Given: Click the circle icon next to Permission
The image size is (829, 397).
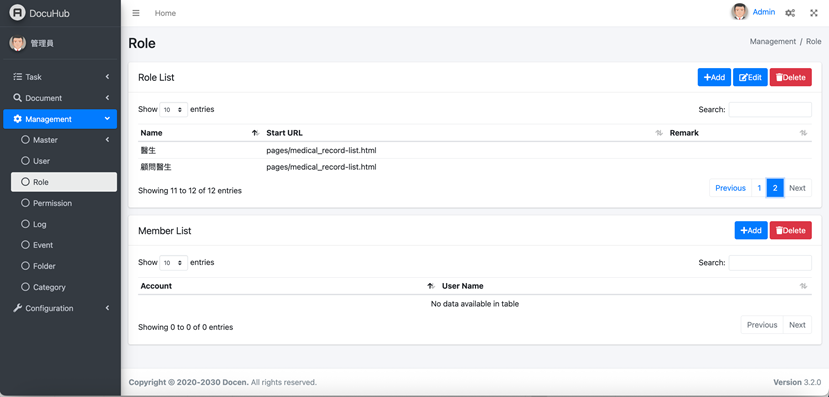Looking at the screenshot, I should point(25,203).
